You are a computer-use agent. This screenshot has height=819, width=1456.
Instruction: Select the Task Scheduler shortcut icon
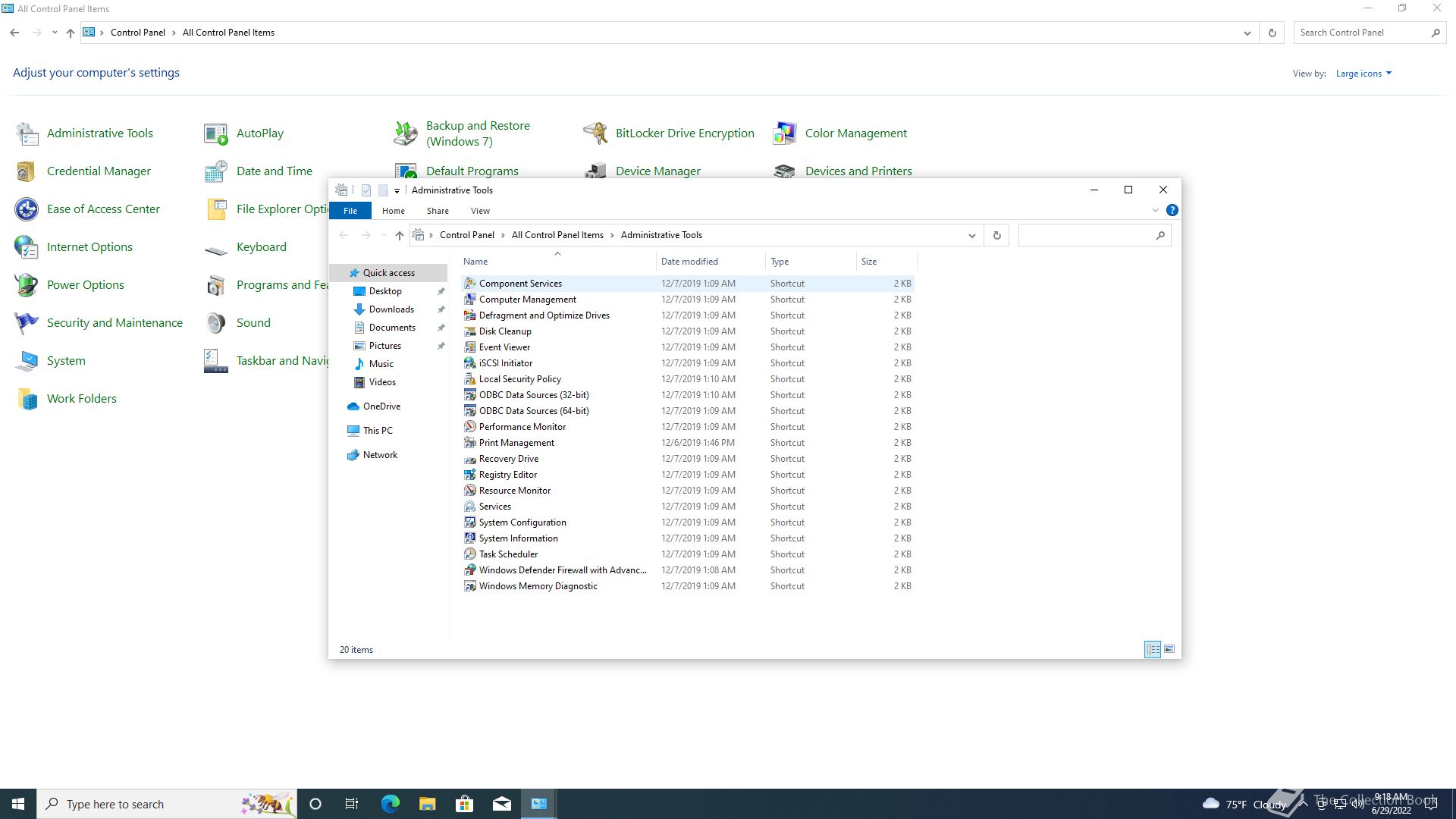[470, 554]
